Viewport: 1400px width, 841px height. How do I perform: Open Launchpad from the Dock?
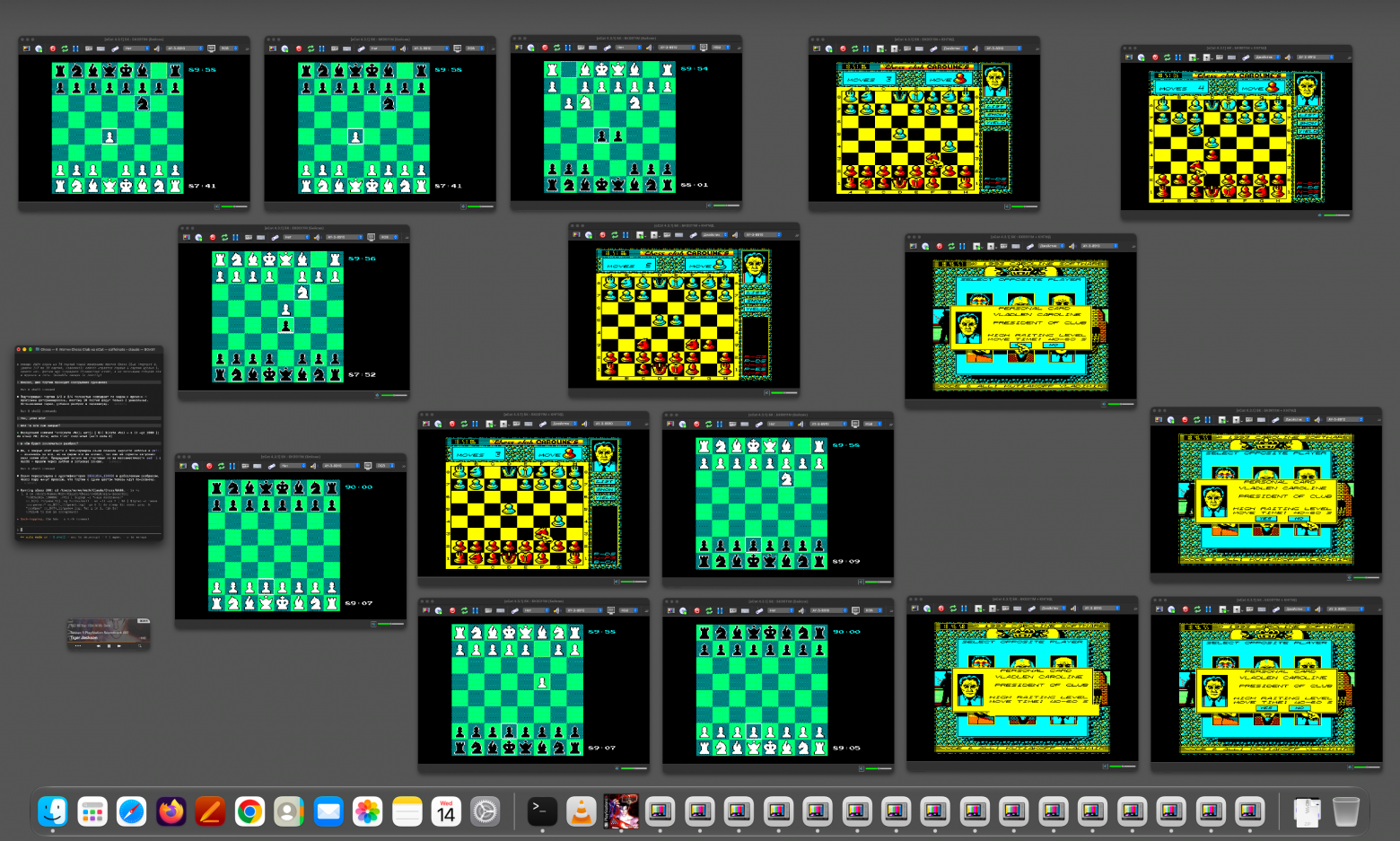pos(92,812)
